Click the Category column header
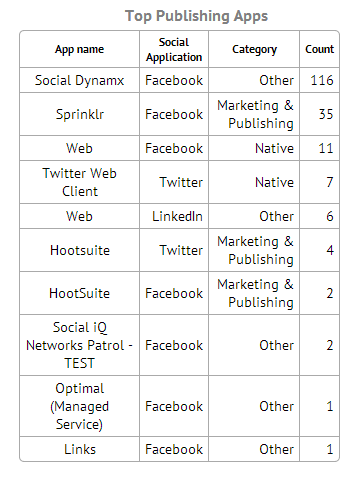The width and height of the screenshot is (360, 479). tap(254, 49)
